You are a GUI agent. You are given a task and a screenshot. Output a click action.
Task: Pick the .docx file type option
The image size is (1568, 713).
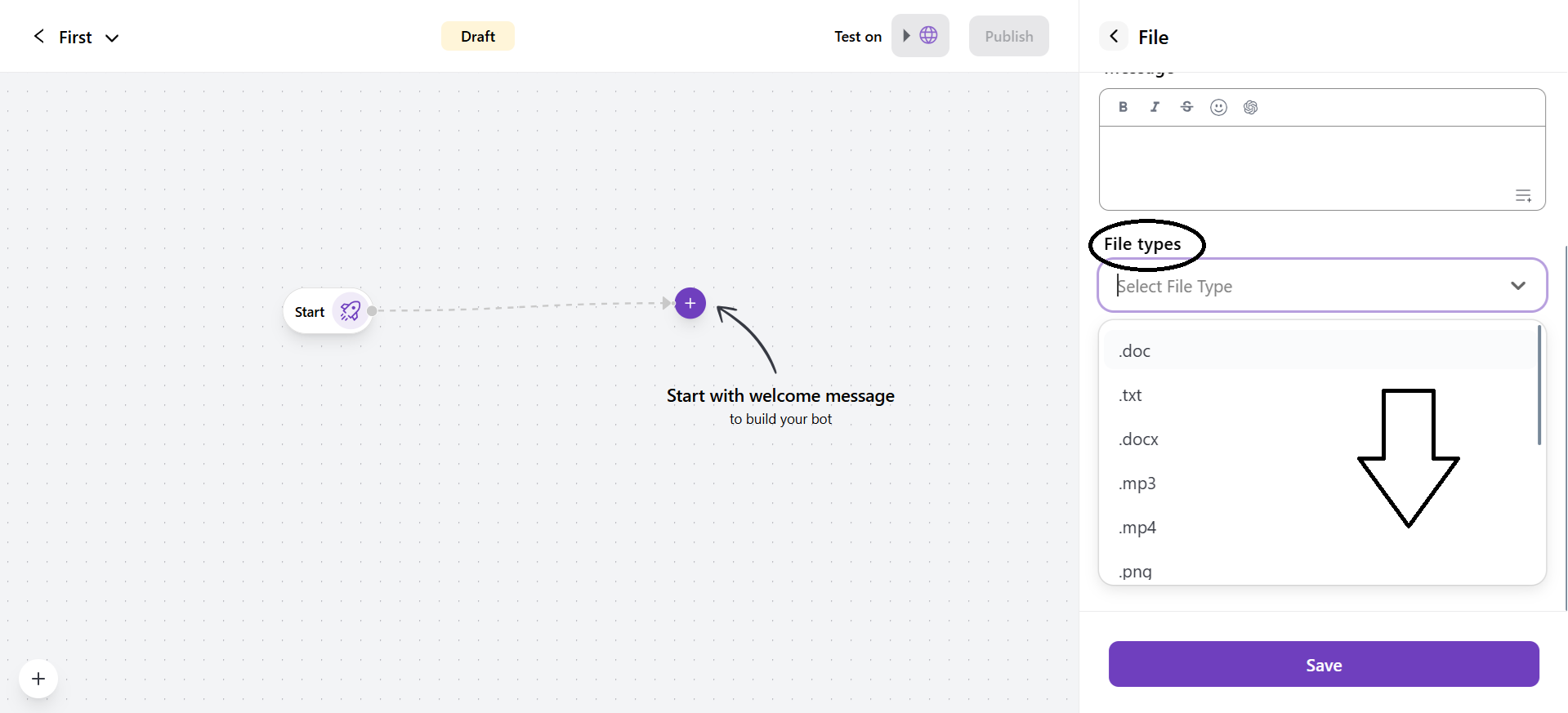[x=1139, y=439]
